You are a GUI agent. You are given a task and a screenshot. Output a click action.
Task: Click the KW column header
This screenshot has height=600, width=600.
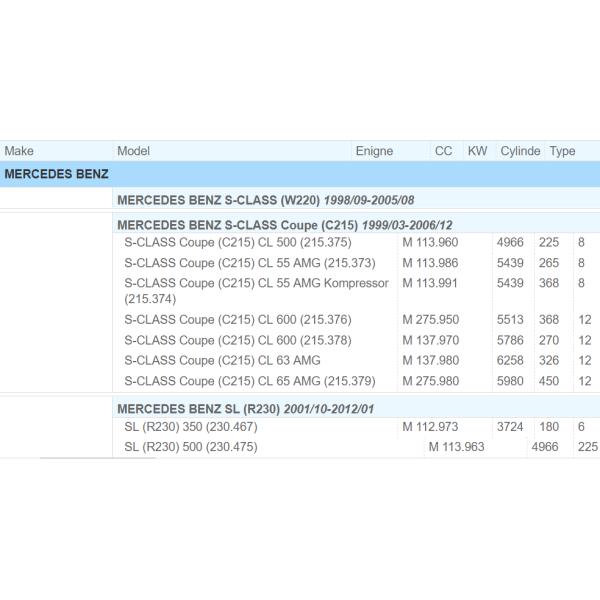477,151
